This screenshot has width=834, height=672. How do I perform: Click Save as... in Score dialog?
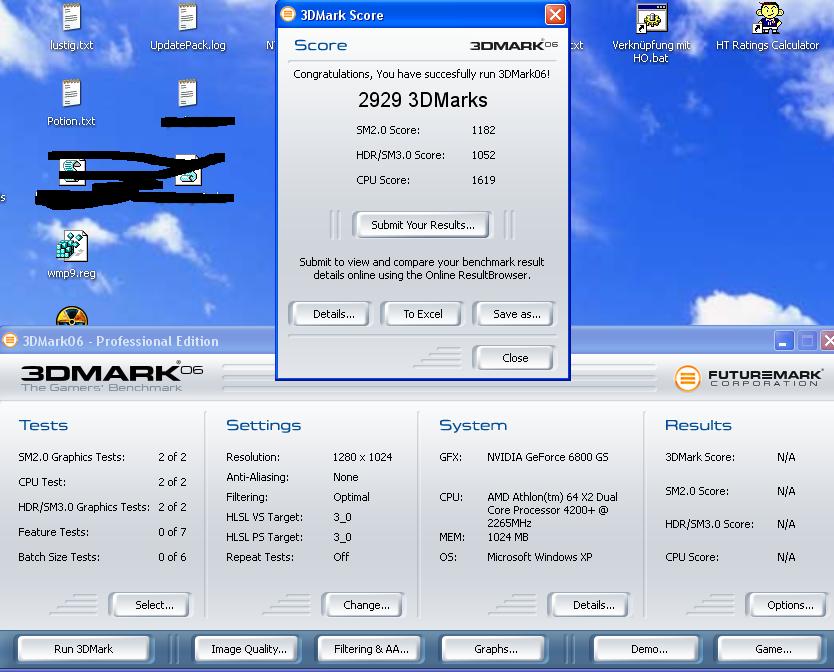(x=516, y=314)
